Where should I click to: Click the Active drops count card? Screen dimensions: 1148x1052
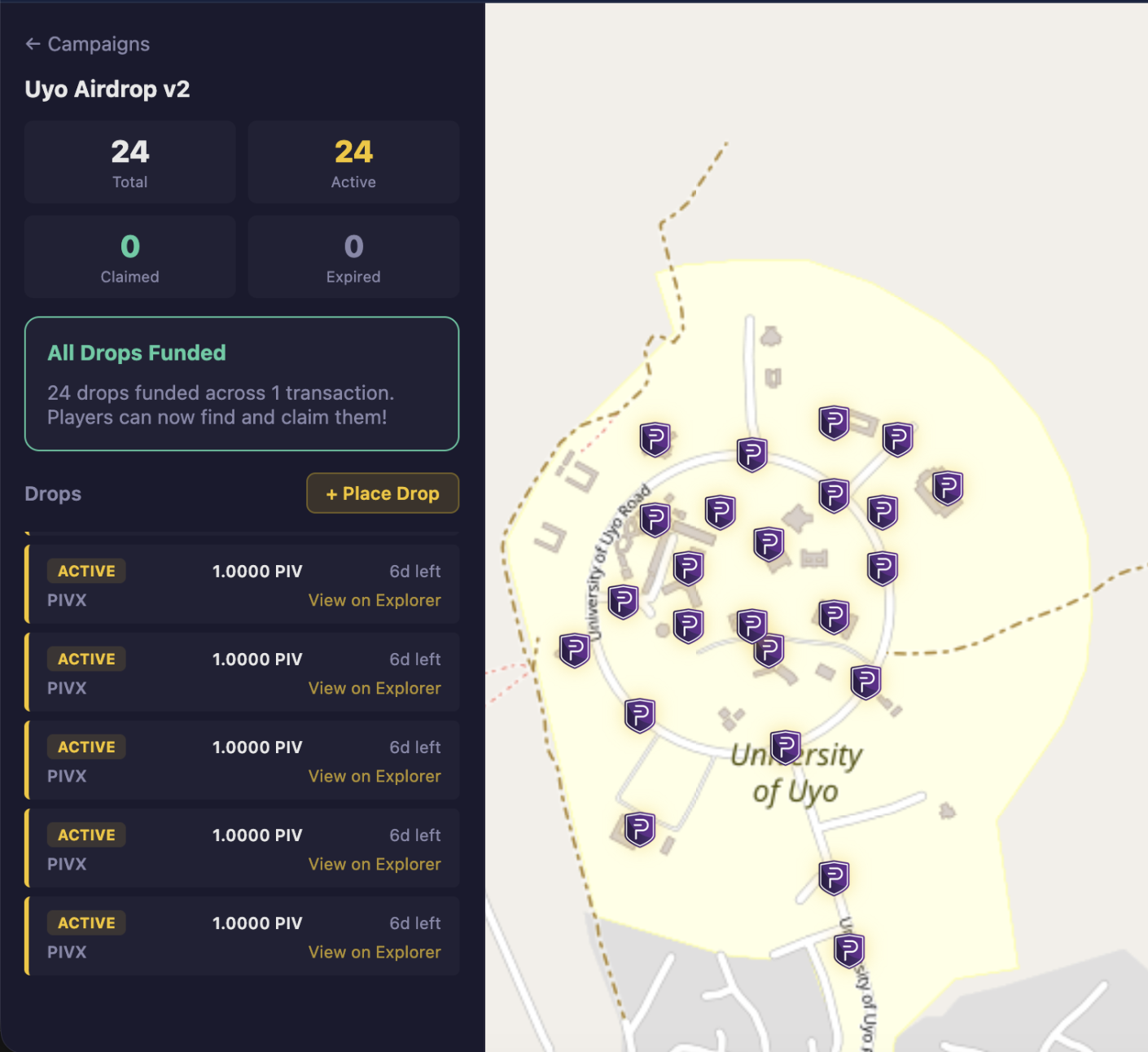(x=353, y=162)
